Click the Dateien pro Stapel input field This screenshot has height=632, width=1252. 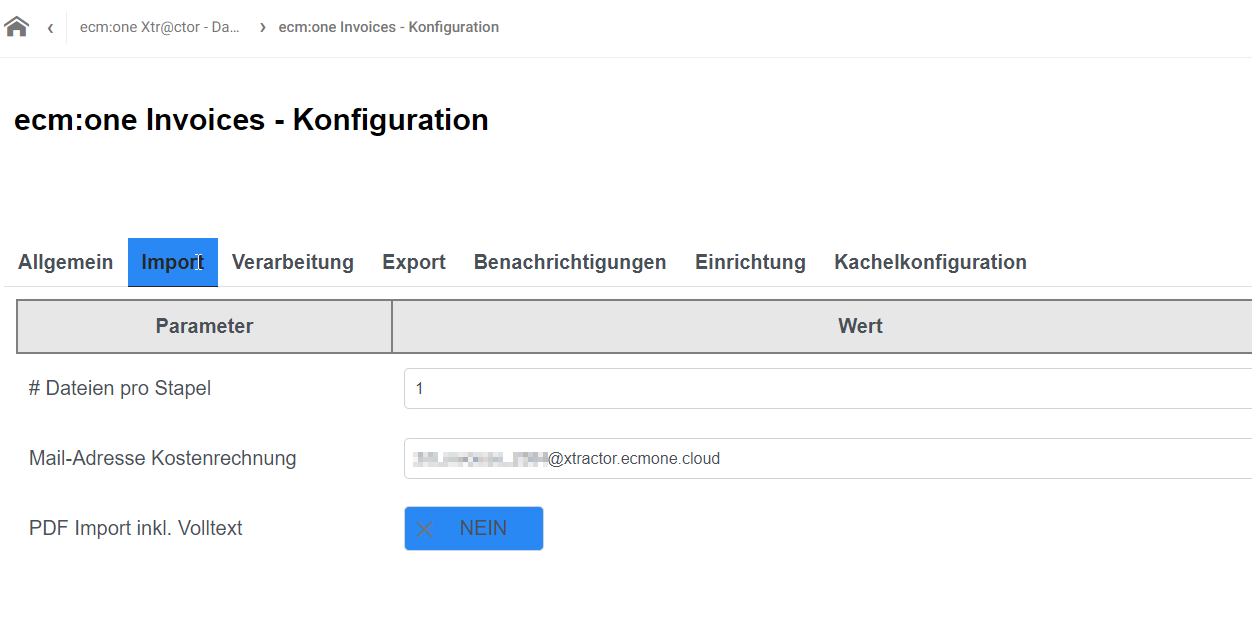tap(828, 388)
